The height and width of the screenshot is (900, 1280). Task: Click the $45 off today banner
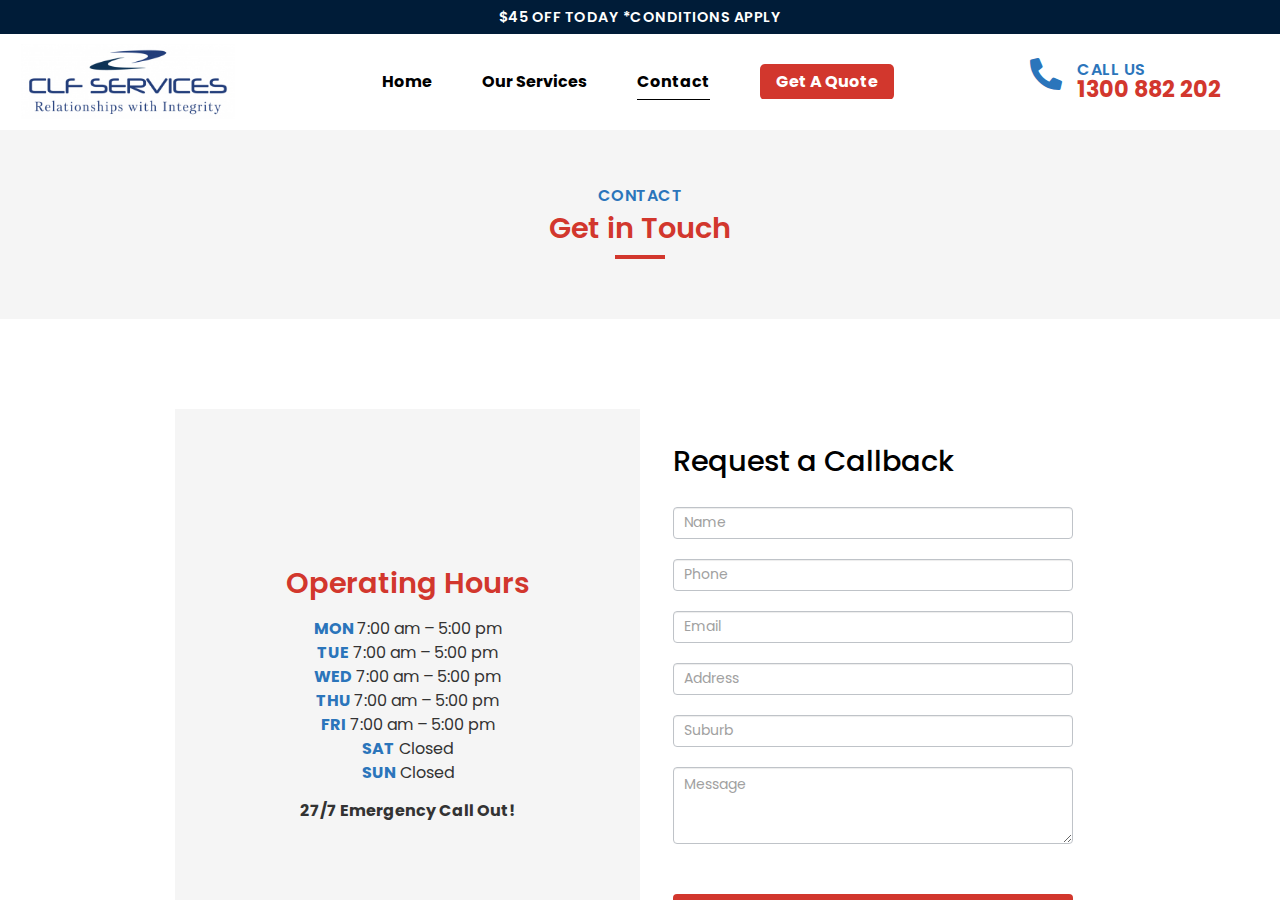[x=640, y=17]
